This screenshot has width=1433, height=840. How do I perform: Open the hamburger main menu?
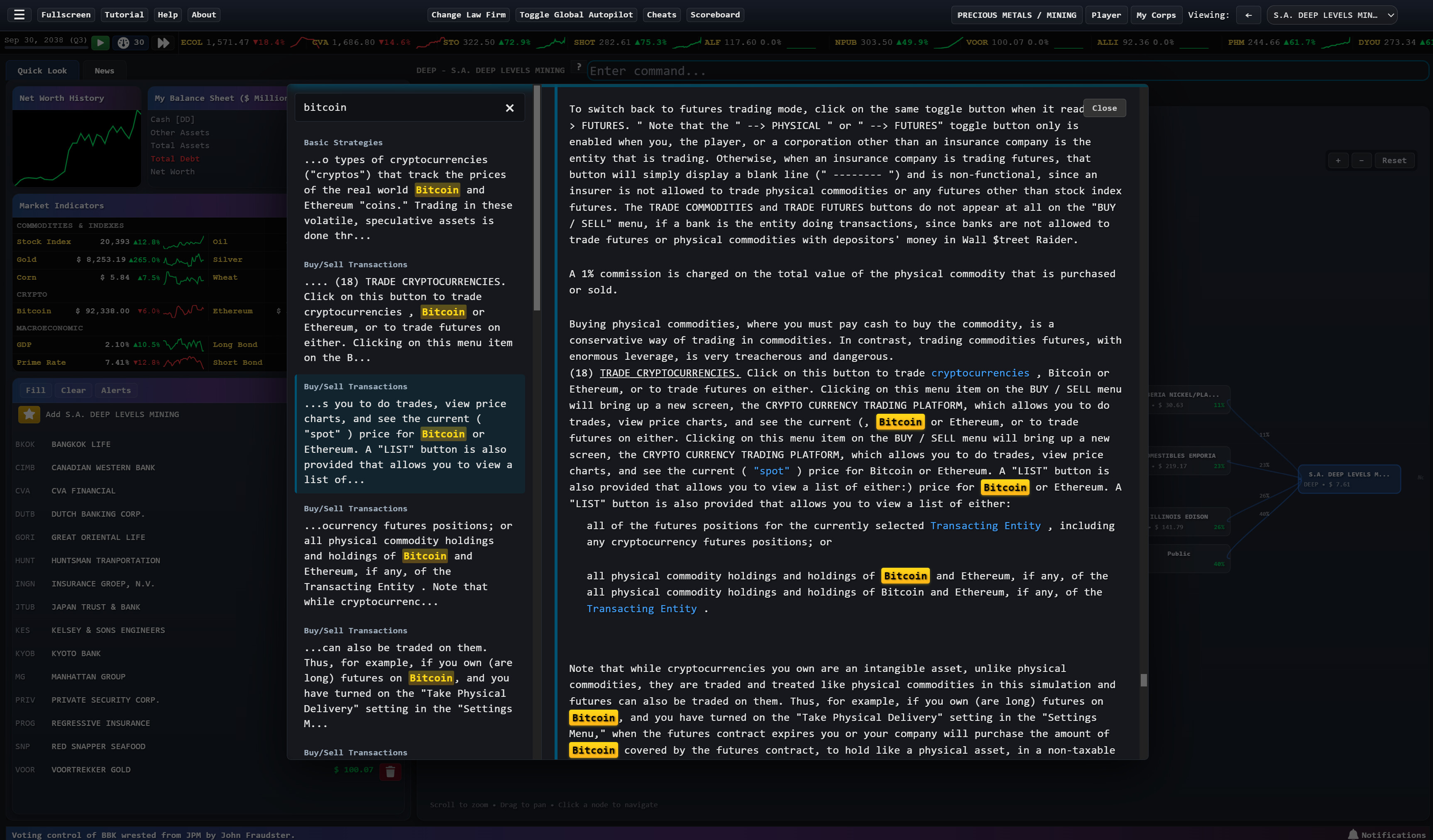[x=20, y=15]
